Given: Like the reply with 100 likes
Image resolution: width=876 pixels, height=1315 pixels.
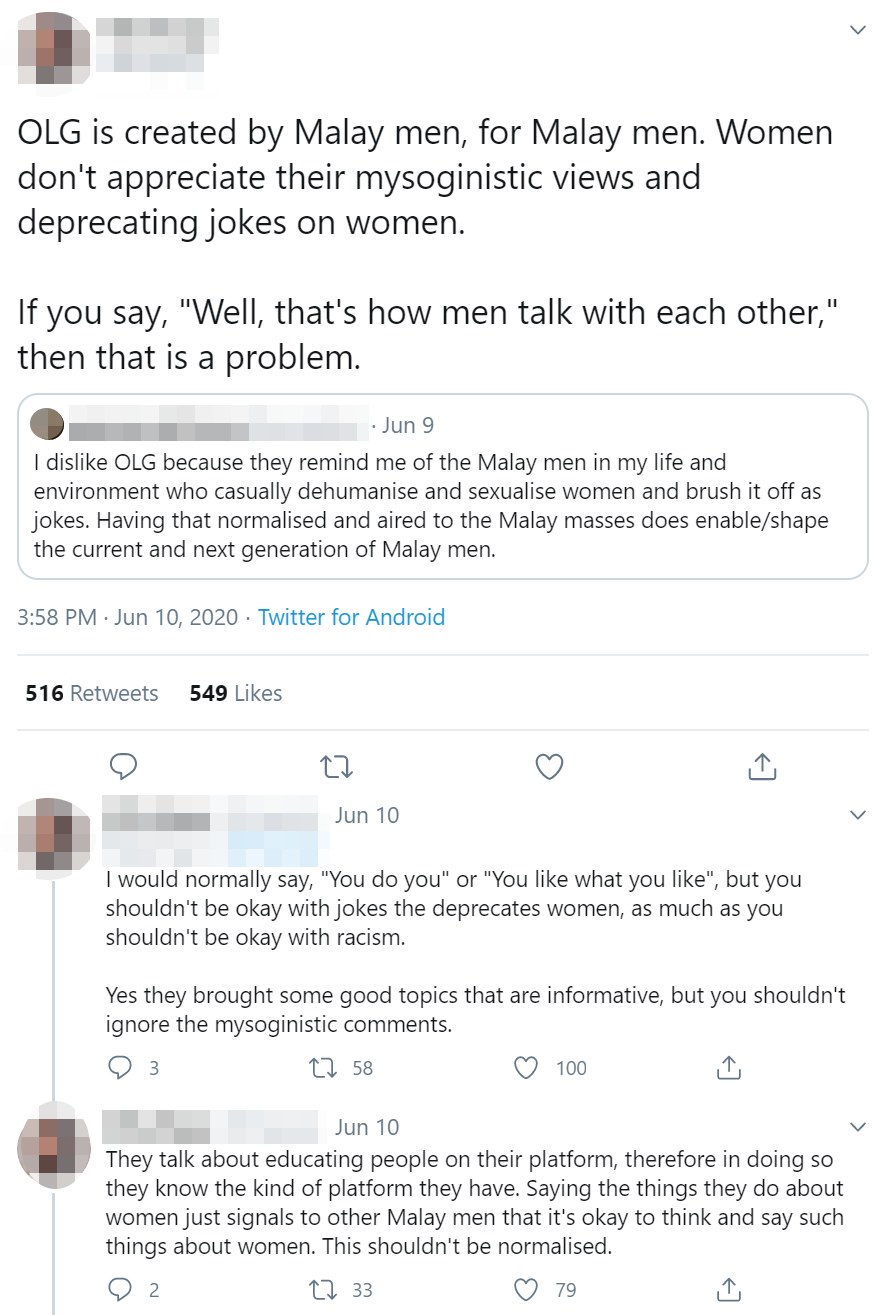Looking at the screenshot, I should tap(527, 1068).
